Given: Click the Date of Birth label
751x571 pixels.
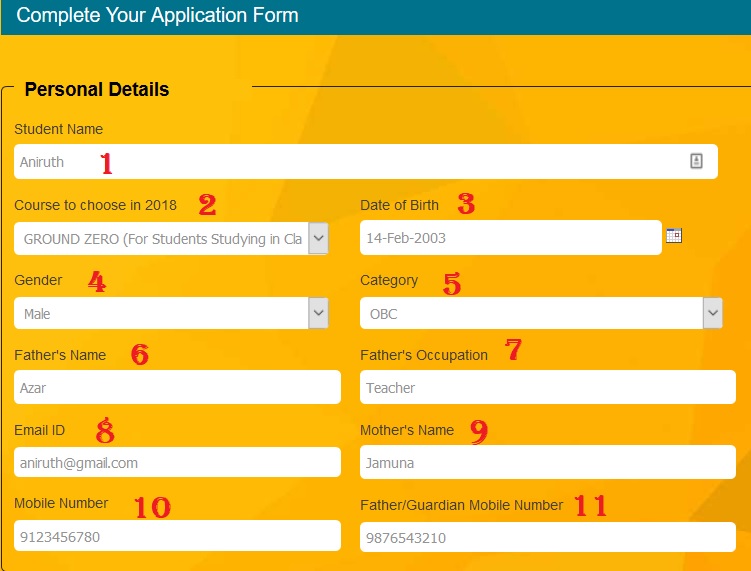Looking at the screenshot, I should pyautogui.click(x=399, y=205).
